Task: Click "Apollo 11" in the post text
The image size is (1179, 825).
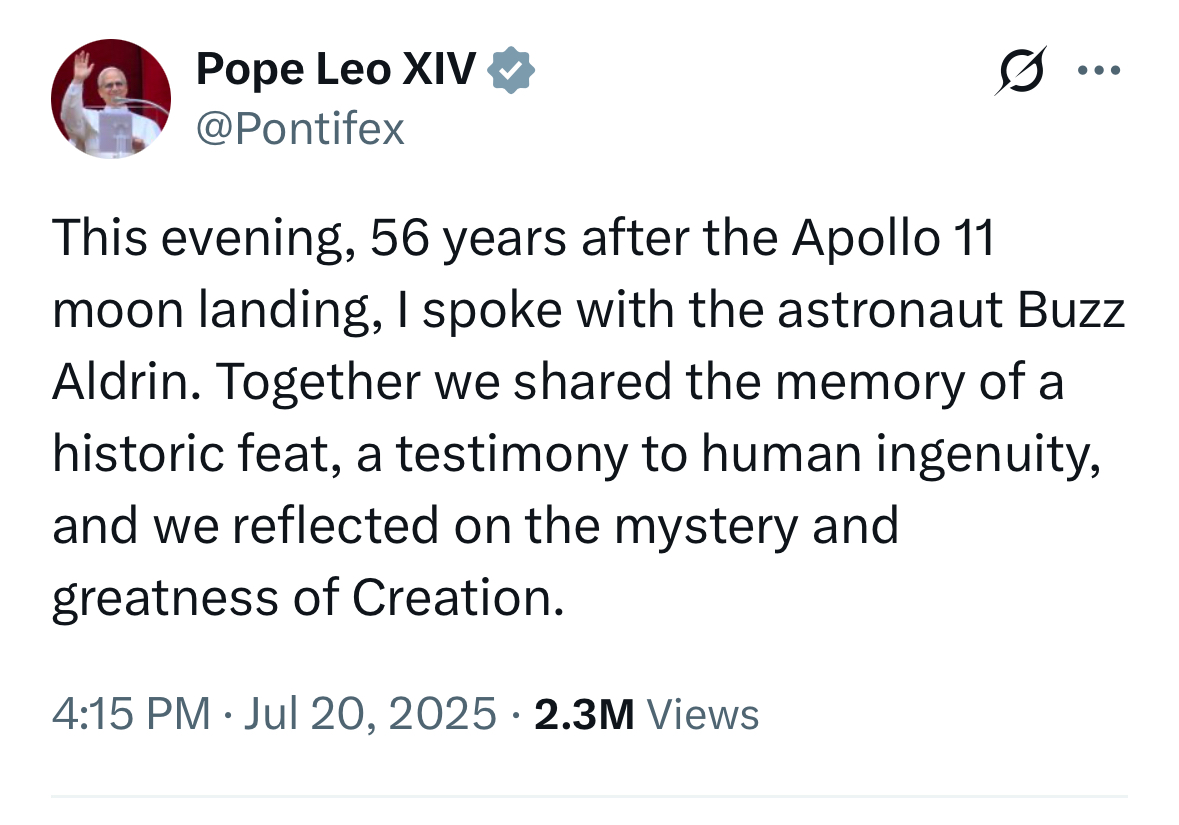Action: tap(893, 238)
